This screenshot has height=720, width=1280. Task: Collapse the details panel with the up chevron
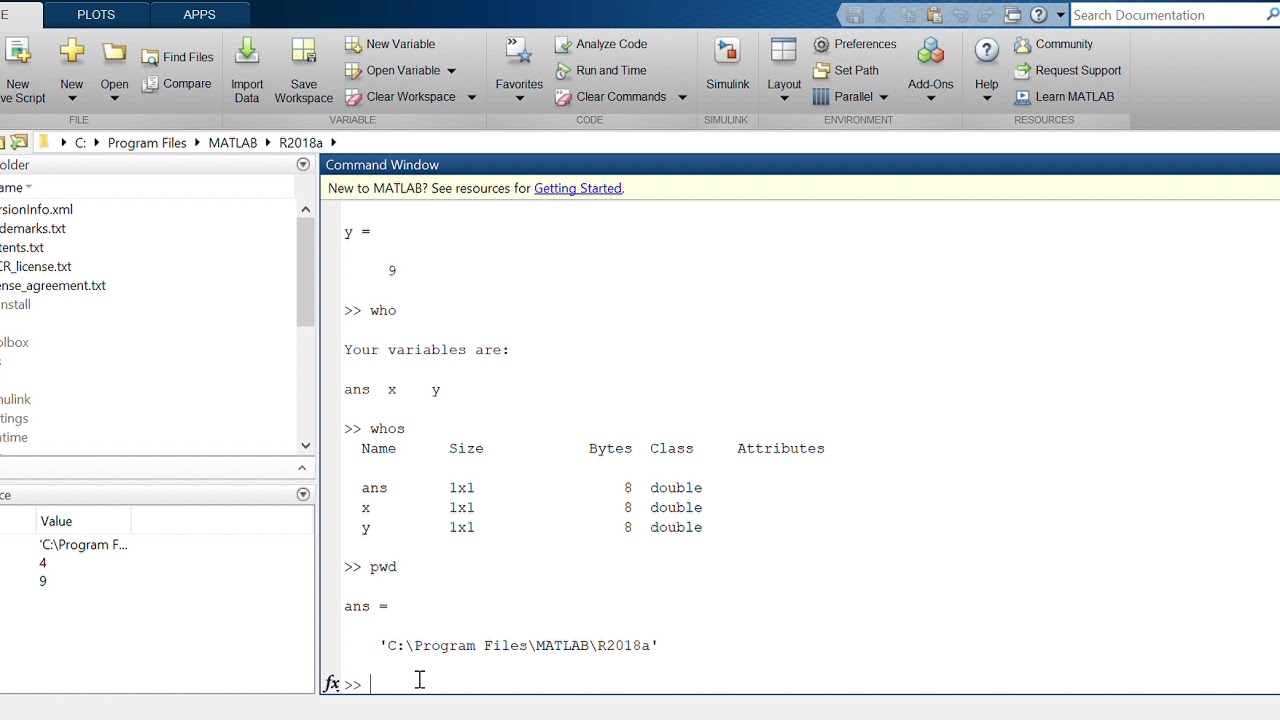coord(302,467)
